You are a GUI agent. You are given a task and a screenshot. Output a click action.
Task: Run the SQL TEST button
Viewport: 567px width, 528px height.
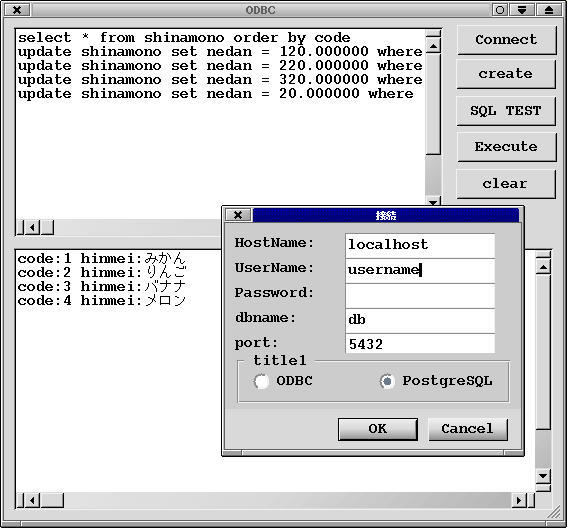506,111
